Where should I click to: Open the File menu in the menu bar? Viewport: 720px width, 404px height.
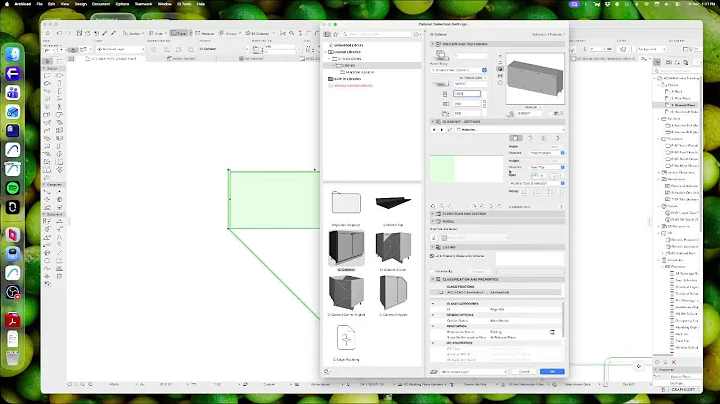pos(39,4)
